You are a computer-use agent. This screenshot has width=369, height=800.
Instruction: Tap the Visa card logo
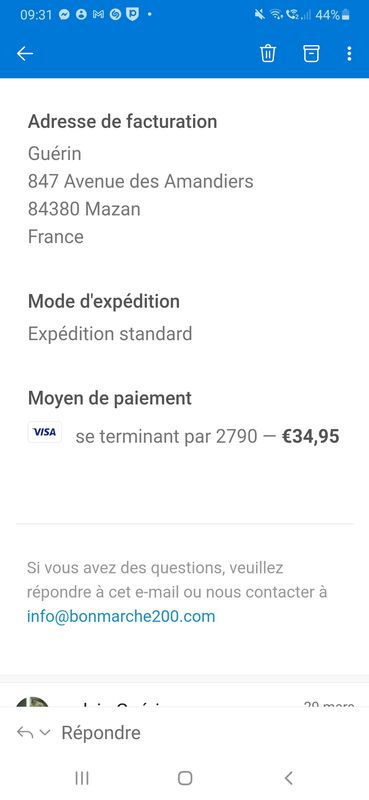(x=44, y=432)
